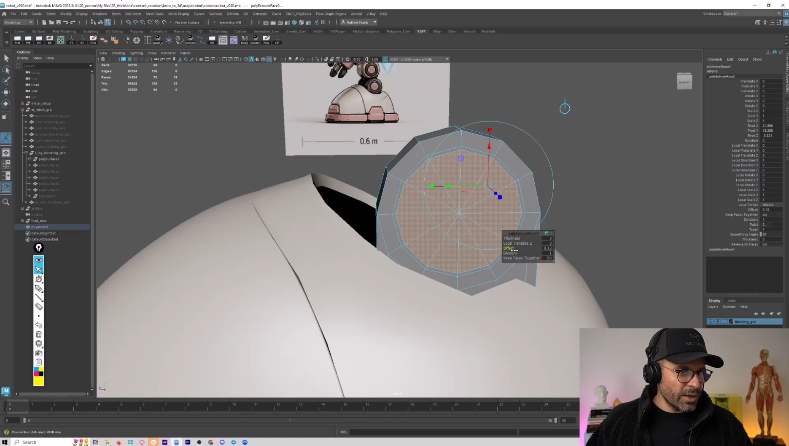Click the first snap magnet icon

point(129,22)
